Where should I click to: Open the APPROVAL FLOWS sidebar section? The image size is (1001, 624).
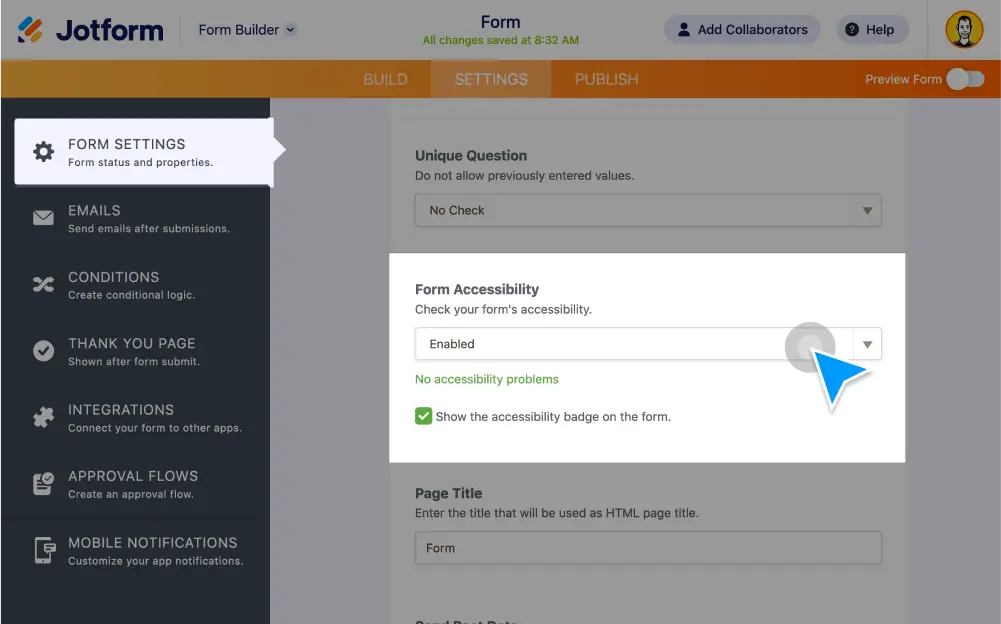pyautogui.click(x=135, y=484)
